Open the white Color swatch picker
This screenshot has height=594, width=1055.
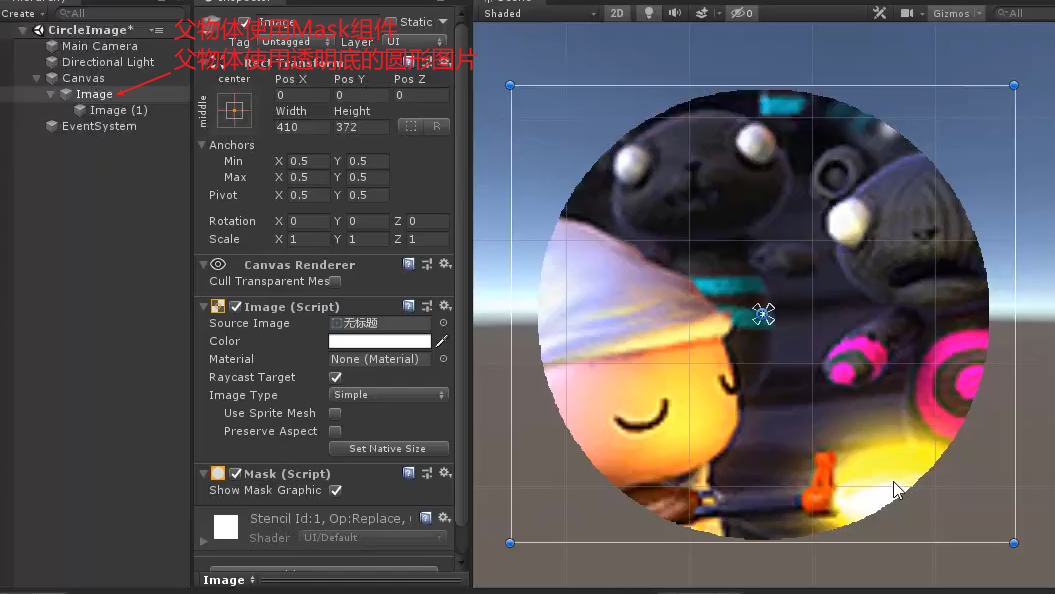click(379, 341)
